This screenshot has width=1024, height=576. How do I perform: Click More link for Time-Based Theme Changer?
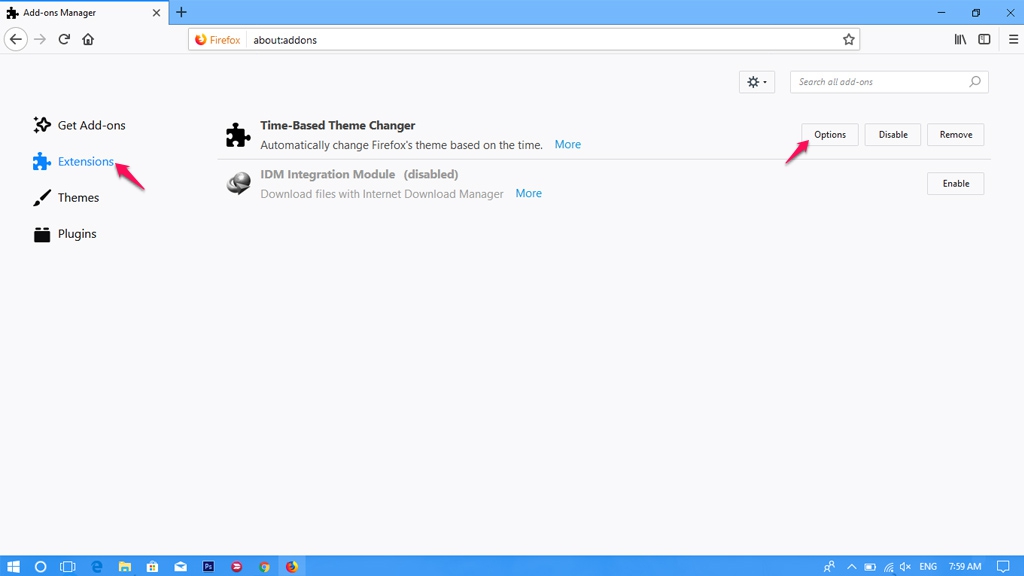click(x=568, y=144)
